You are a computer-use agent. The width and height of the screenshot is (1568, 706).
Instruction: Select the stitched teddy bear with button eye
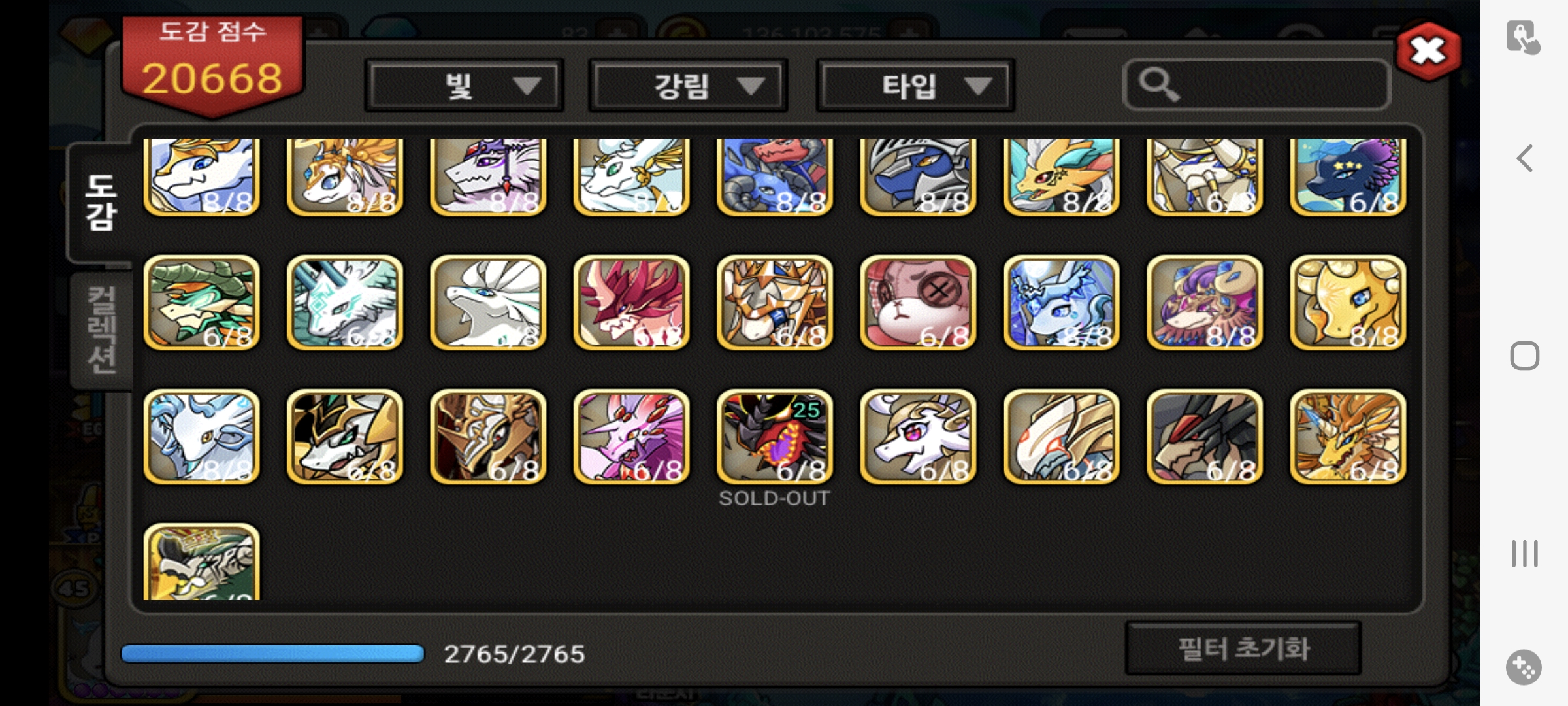pos(918,303)
